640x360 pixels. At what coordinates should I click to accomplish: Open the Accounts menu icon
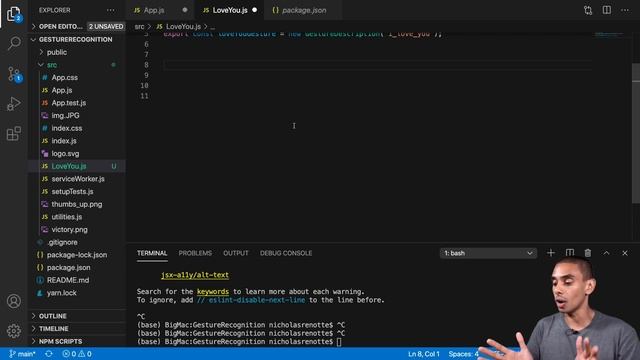14,301
